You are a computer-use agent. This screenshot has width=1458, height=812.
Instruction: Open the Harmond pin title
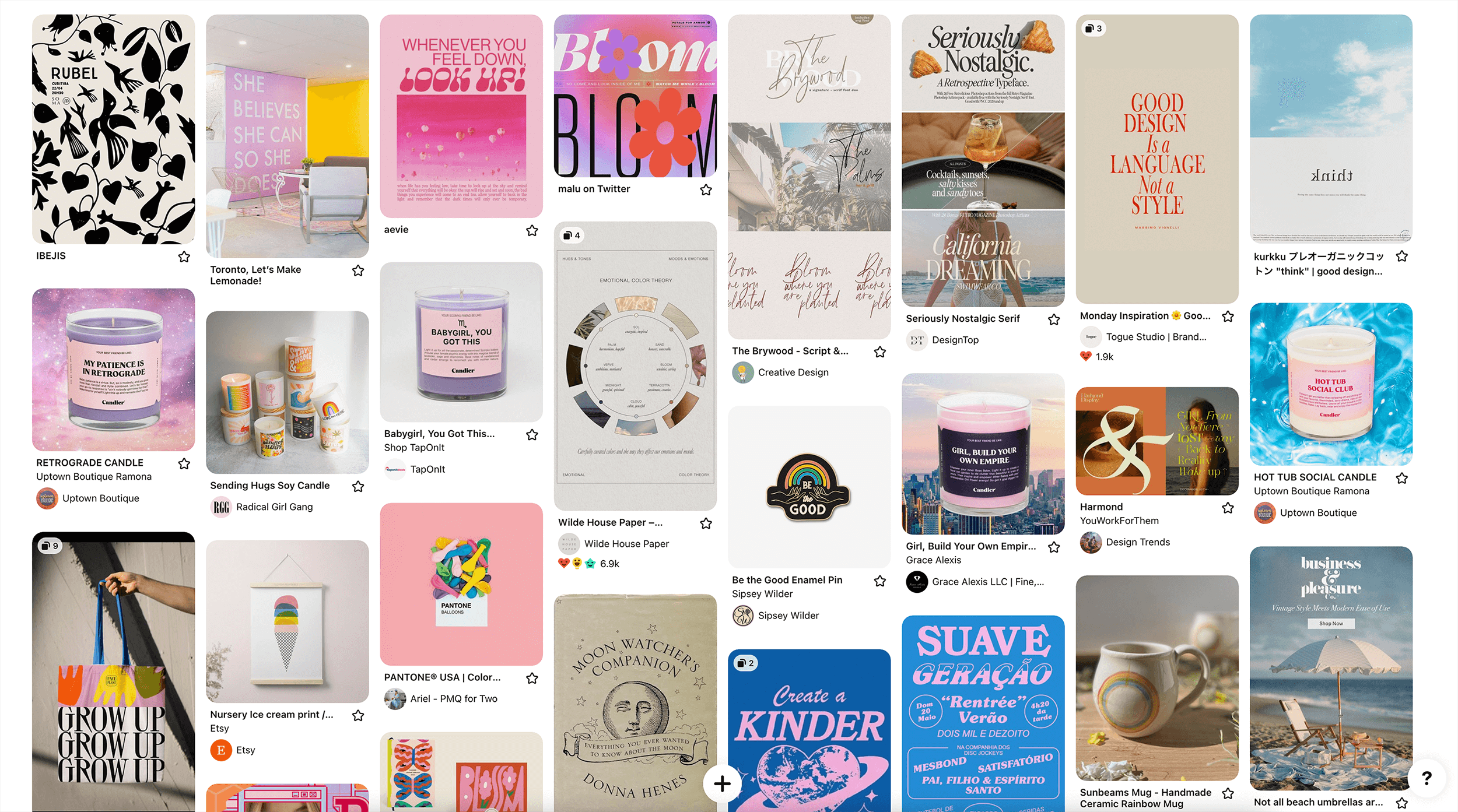coord(1101,507)
